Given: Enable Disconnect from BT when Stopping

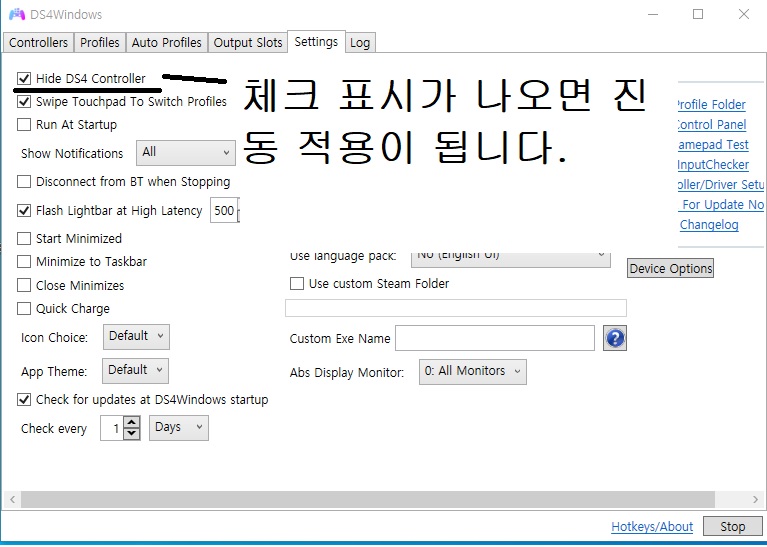Looking at the screenshot, I should (x=24, y=182).
